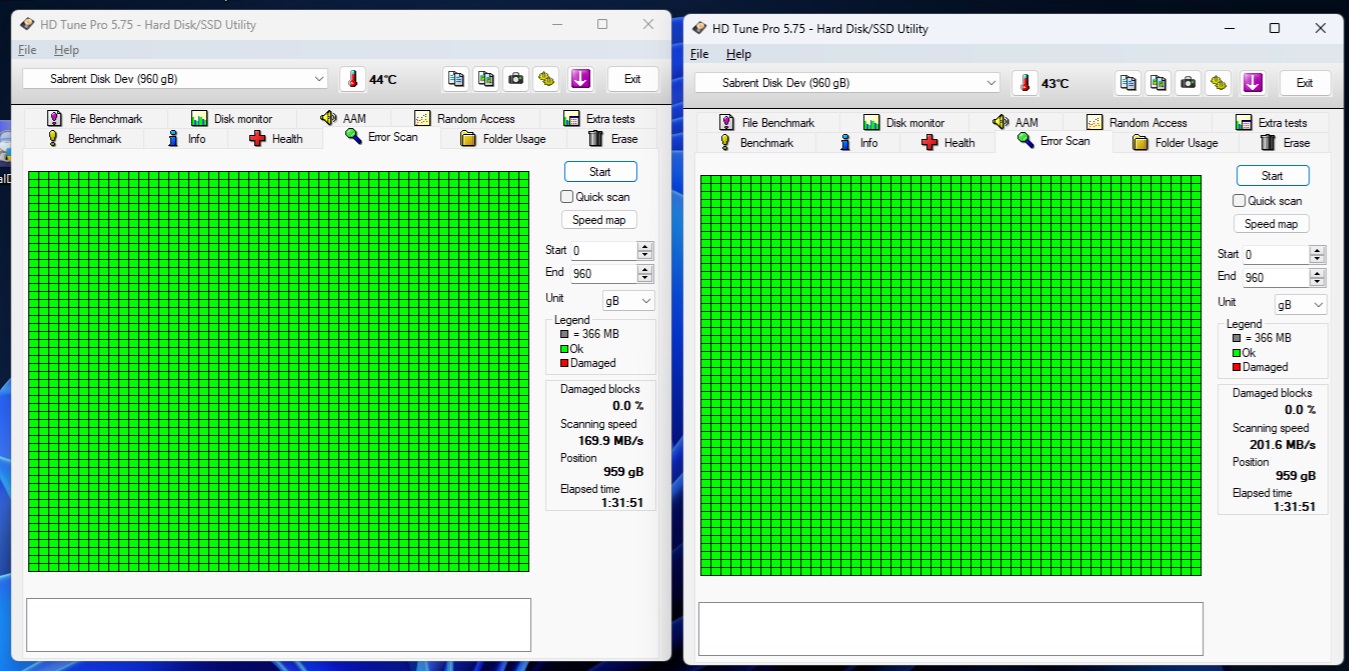The image size is (1352, 671).
Task: Switch to Health tab in left window
Action: tap(276, 139)
